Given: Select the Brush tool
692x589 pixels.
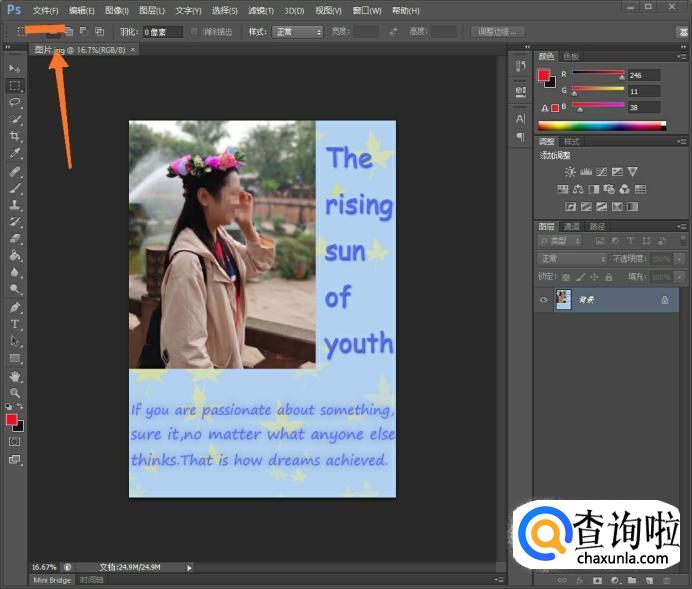Looking at the screenshot, I should tap(15, 187).
